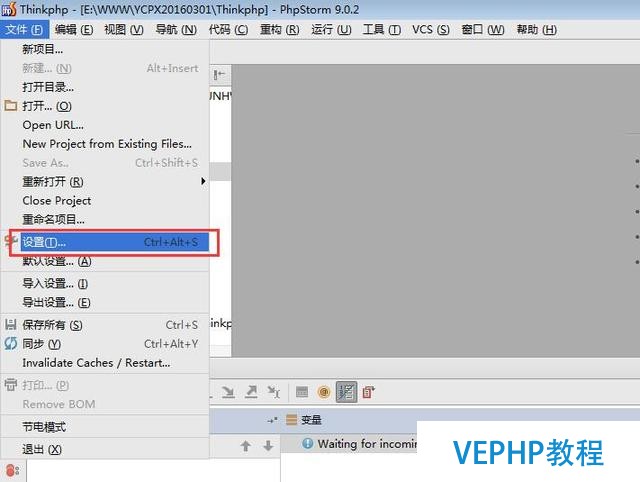Click the Evaluate Expression calculator icon
Screen dimensions: 640x482
[302, 392]
